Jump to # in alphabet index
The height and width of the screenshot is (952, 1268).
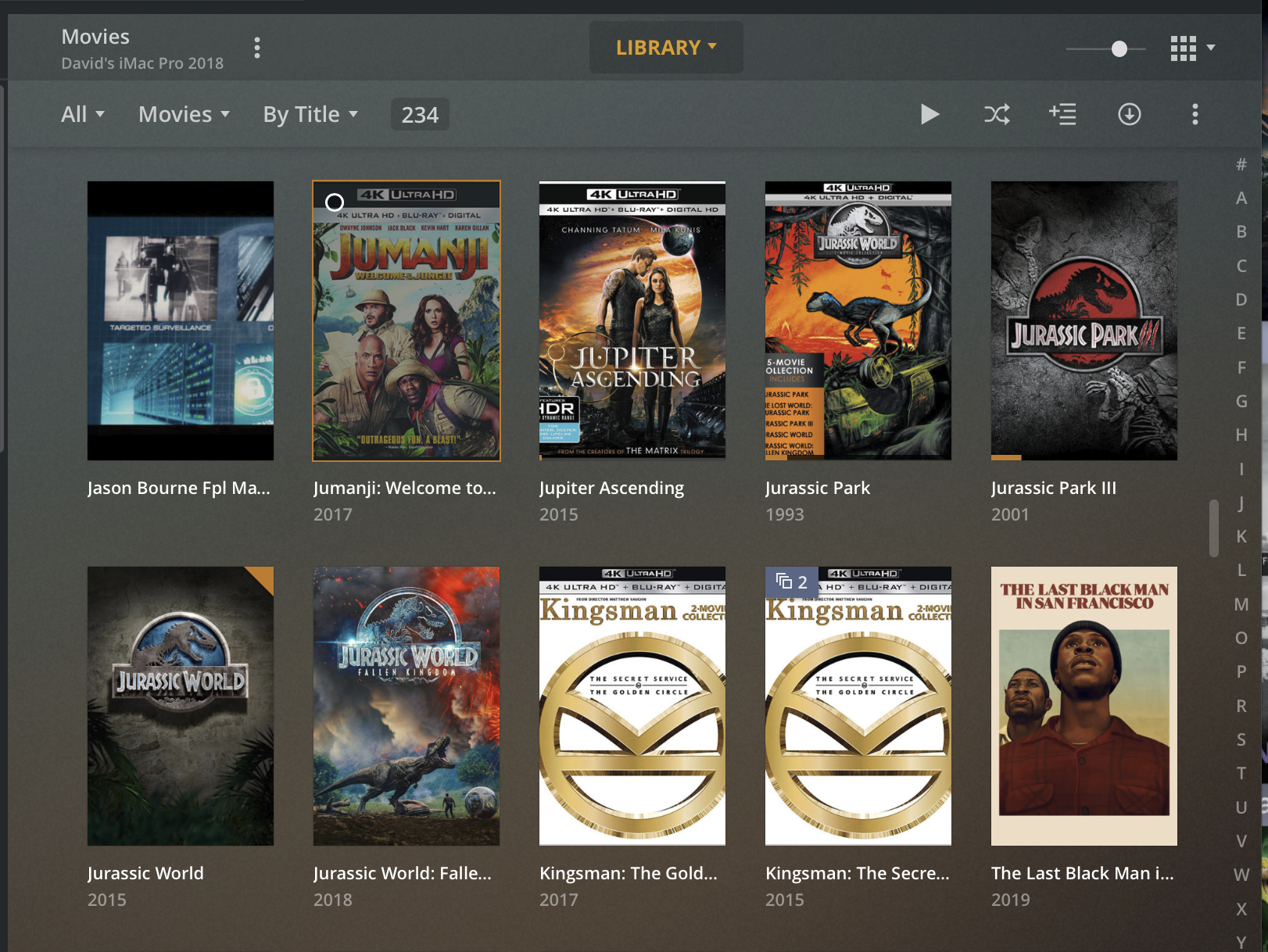[1241, 164]
